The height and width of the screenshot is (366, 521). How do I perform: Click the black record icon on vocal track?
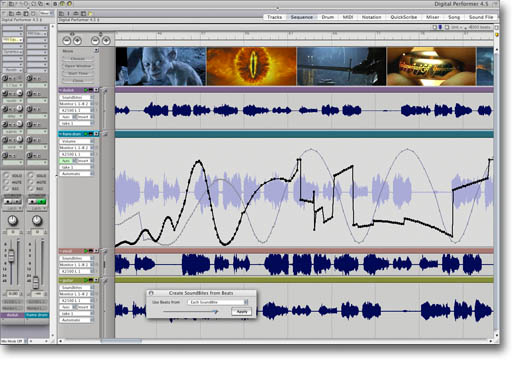click(x=91, y=251)
